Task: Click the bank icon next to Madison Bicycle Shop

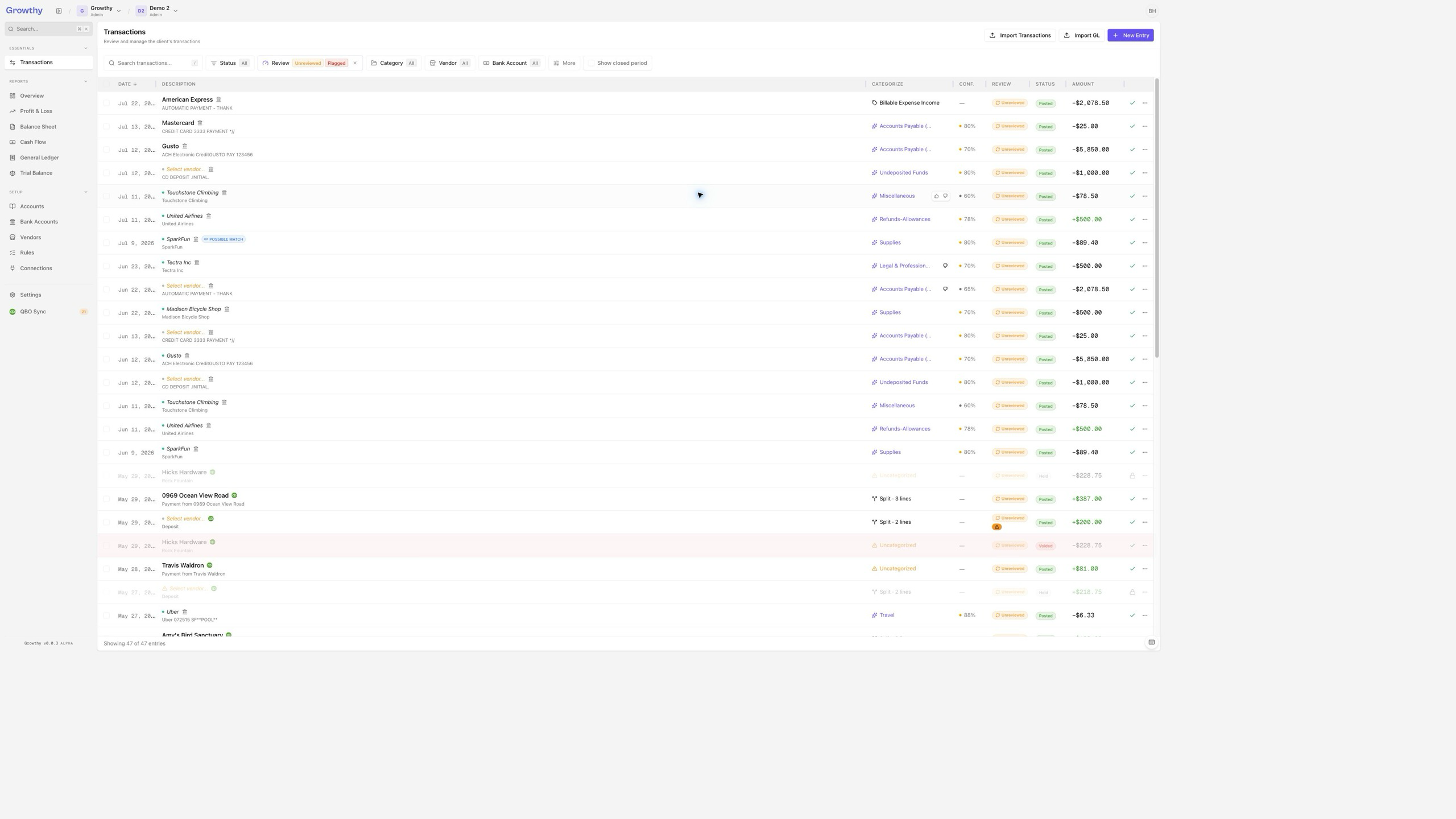Action: pyautogui.click(x=226, y=309)
